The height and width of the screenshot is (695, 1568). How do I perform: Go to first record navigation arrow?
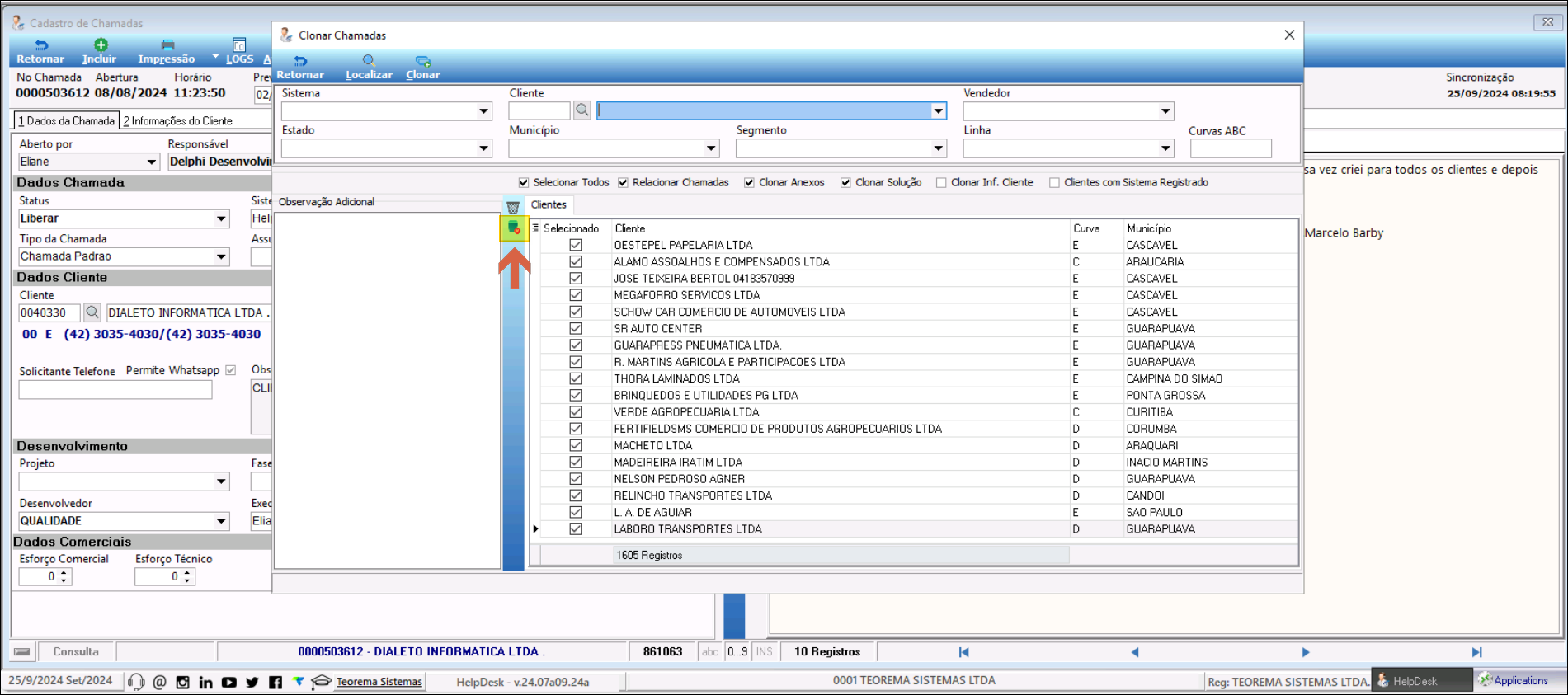963,652
